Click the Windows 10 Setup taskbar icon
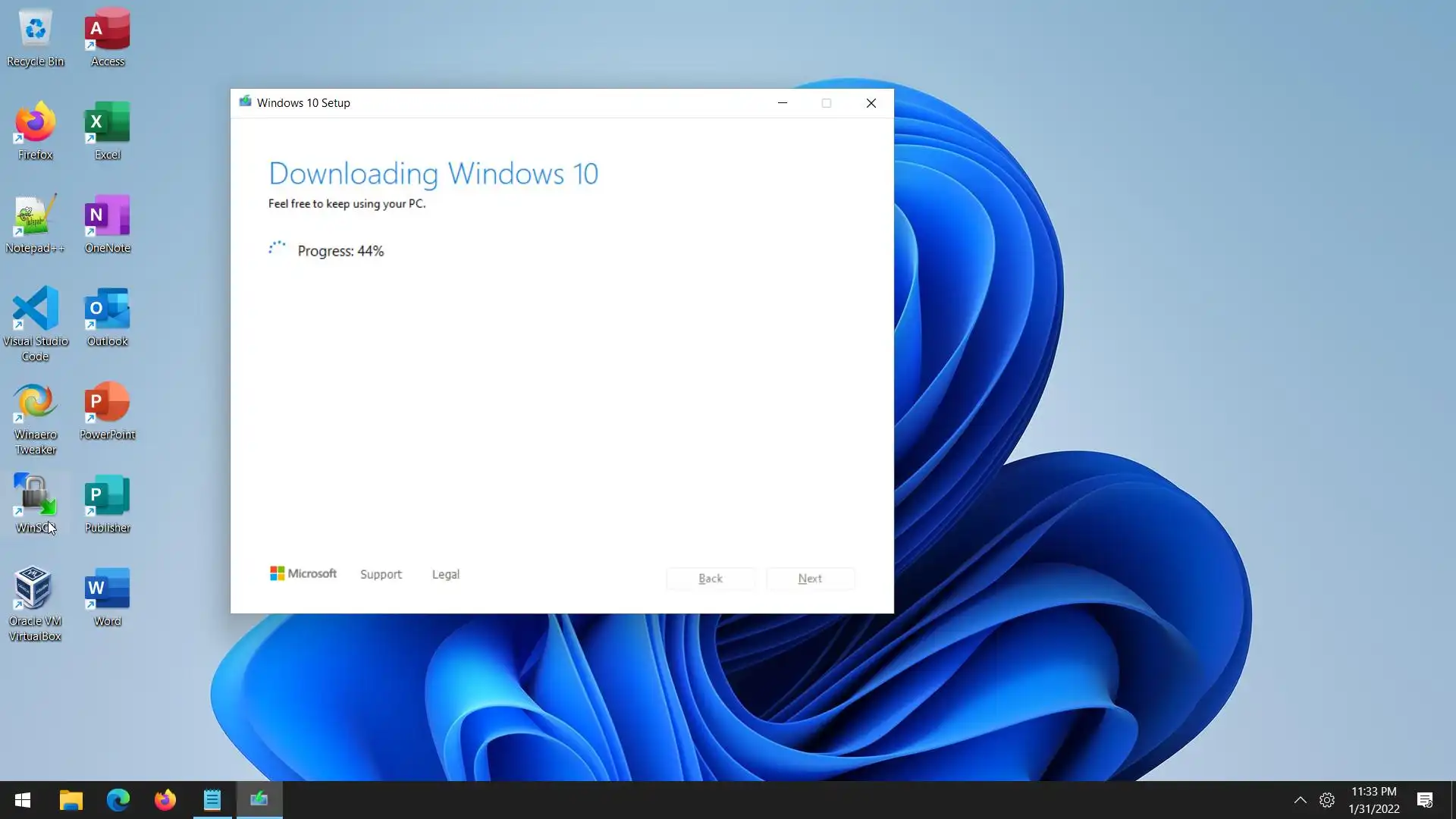This screenshot has width=1456, height=819. click(x=259, y=800)
